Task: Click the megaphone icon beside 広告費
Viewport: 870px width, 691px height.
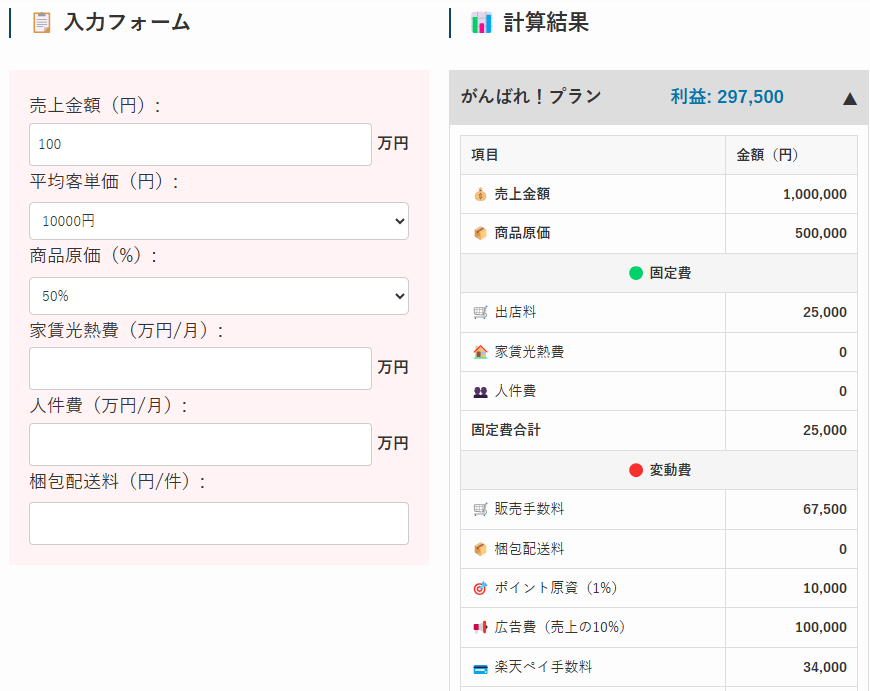Action: pos(480,627)
